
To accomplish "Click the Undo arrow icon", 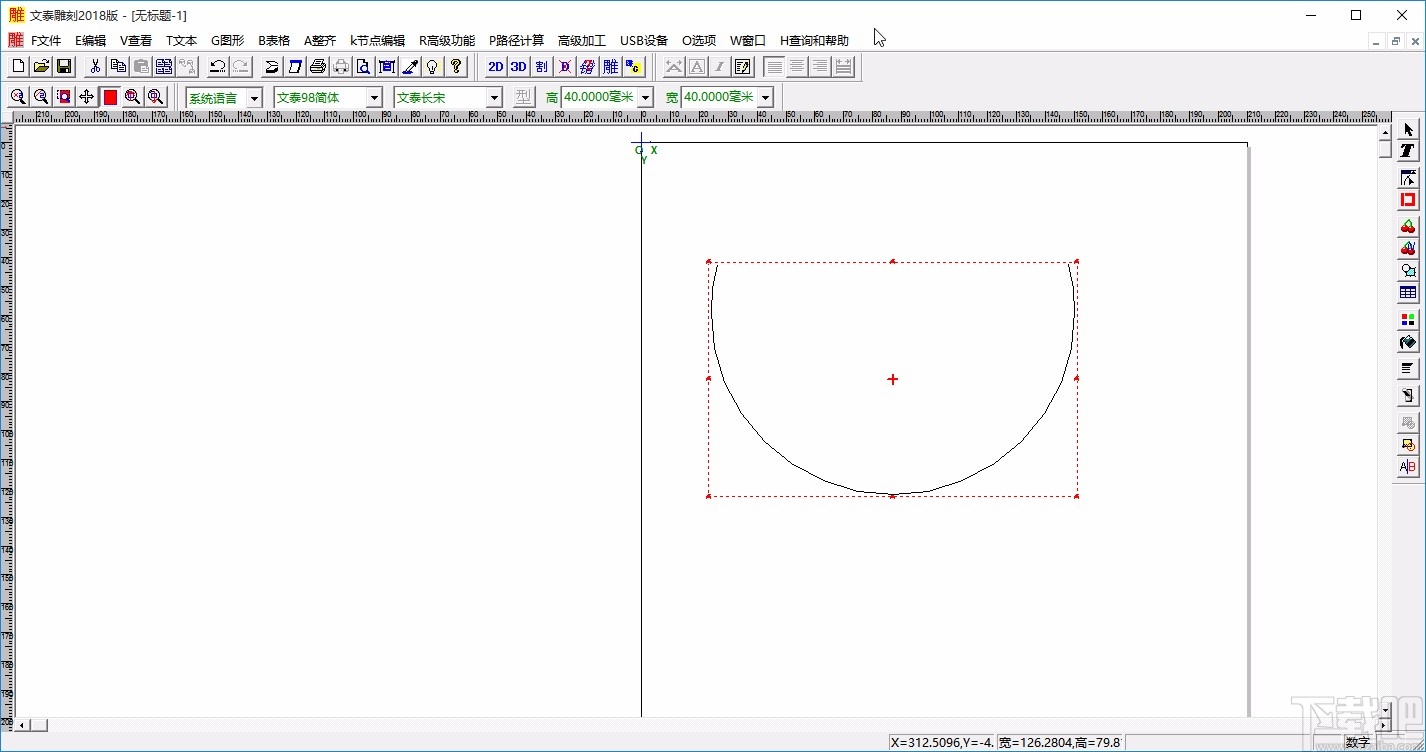I will (x=217, y=67).
